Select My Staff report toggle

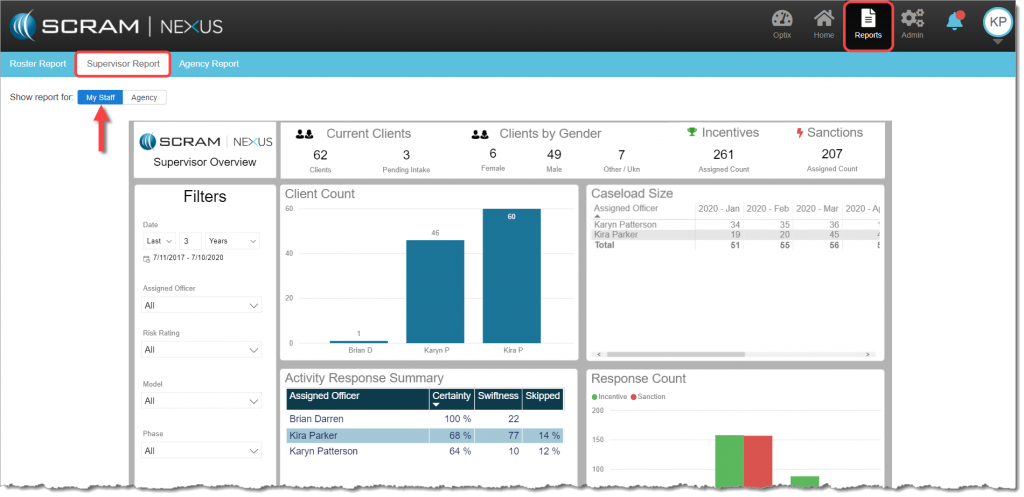click(x=100, y=97)
